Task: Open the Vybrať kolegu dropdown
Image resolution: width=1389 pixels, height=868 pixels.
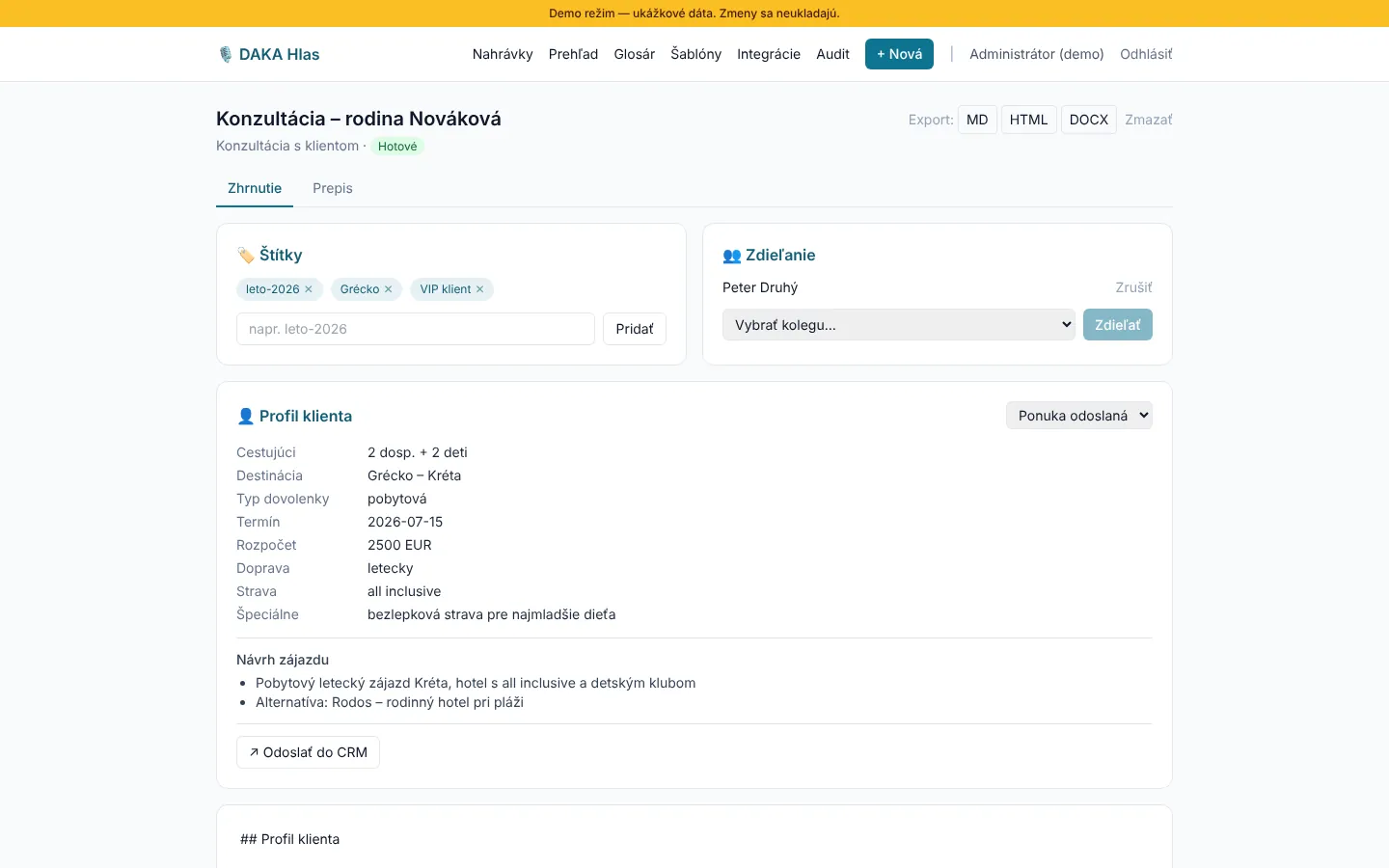Action: tap(899, 325)
